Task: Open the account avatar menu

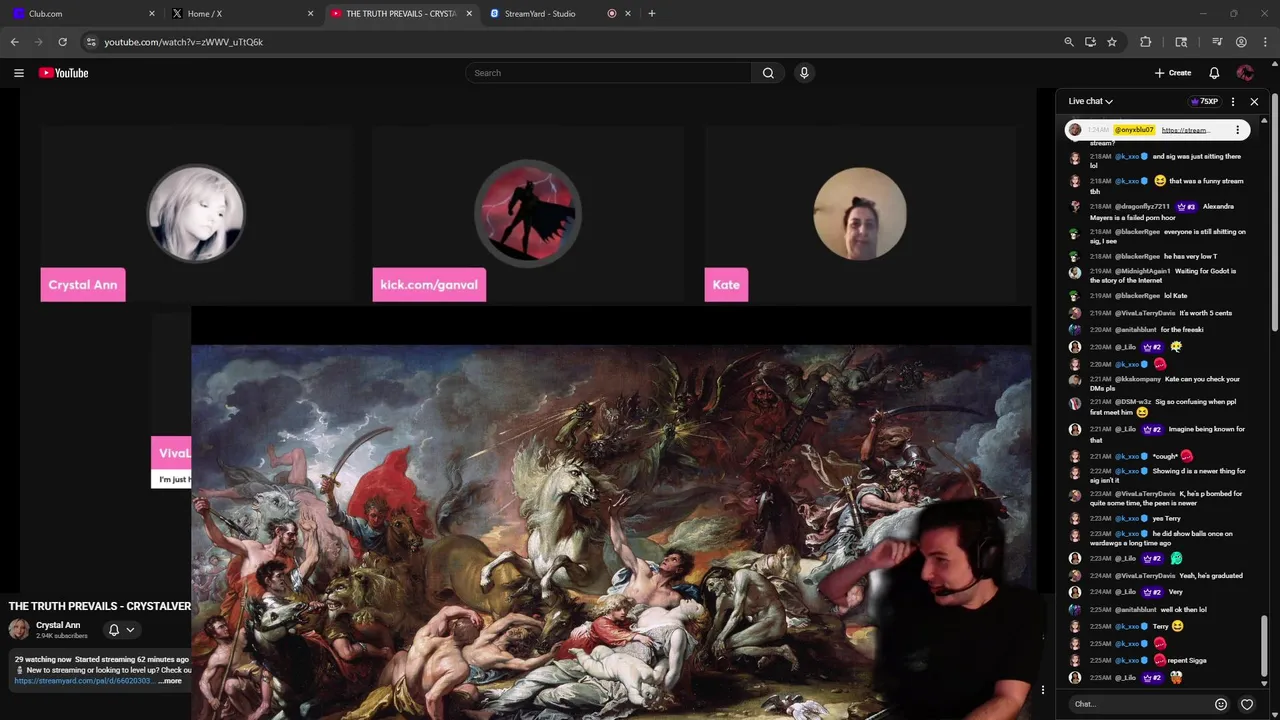Action: pyautogui.click(x=1245, y=73)
